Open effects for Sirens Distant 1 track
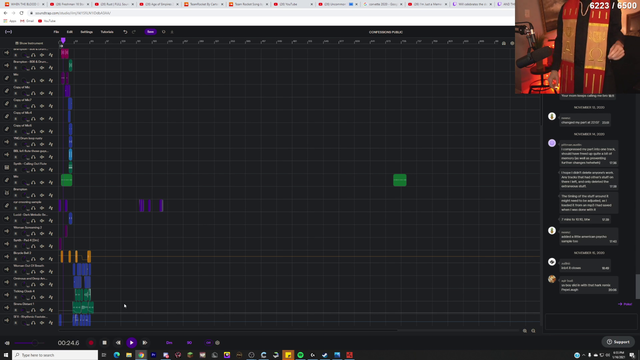The height and width of the screenshot is (360, 640). click(x=42, y=310)
